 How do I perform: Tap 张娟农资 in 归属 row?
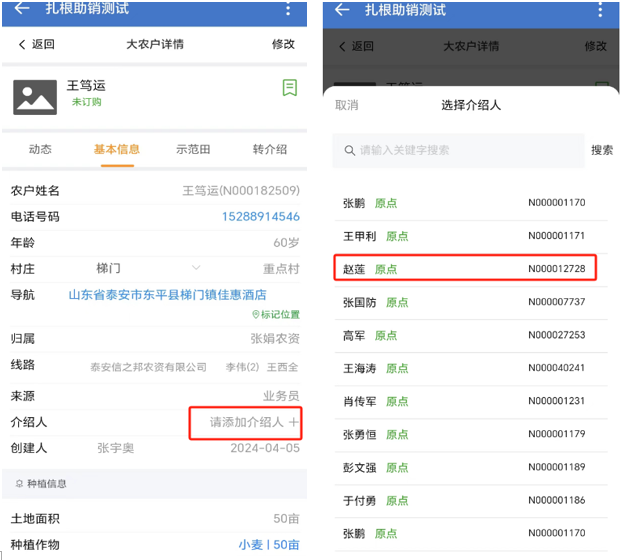275,339
